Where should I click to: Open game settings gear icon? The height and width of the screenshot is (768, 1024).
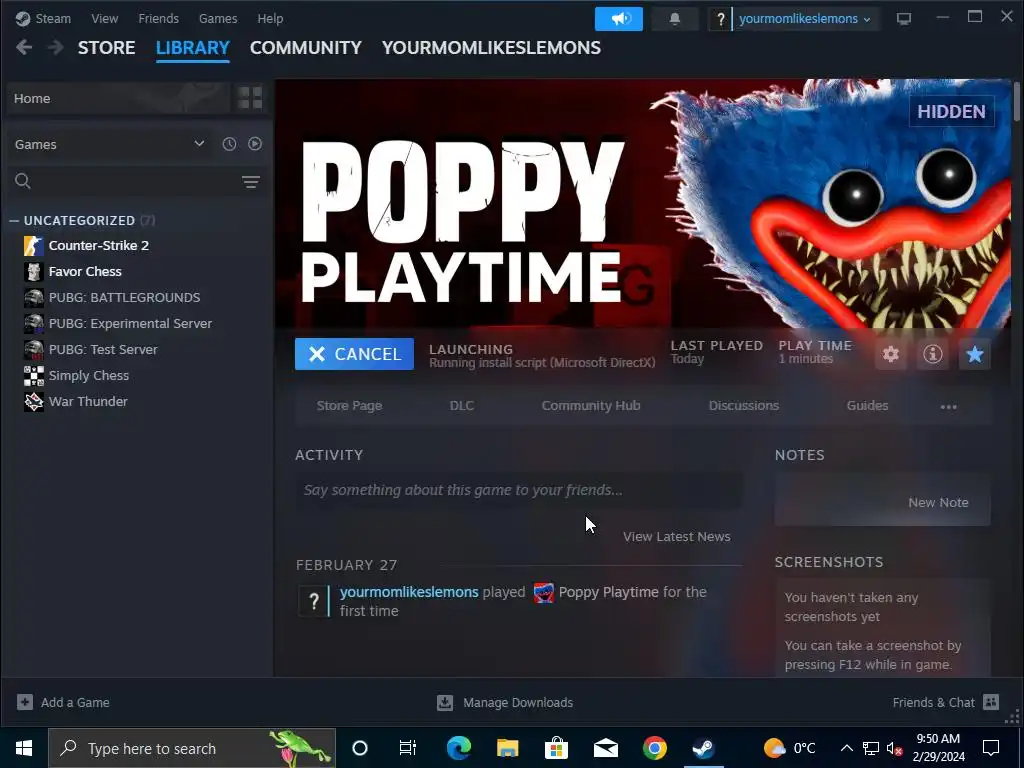tap(891, 354)
